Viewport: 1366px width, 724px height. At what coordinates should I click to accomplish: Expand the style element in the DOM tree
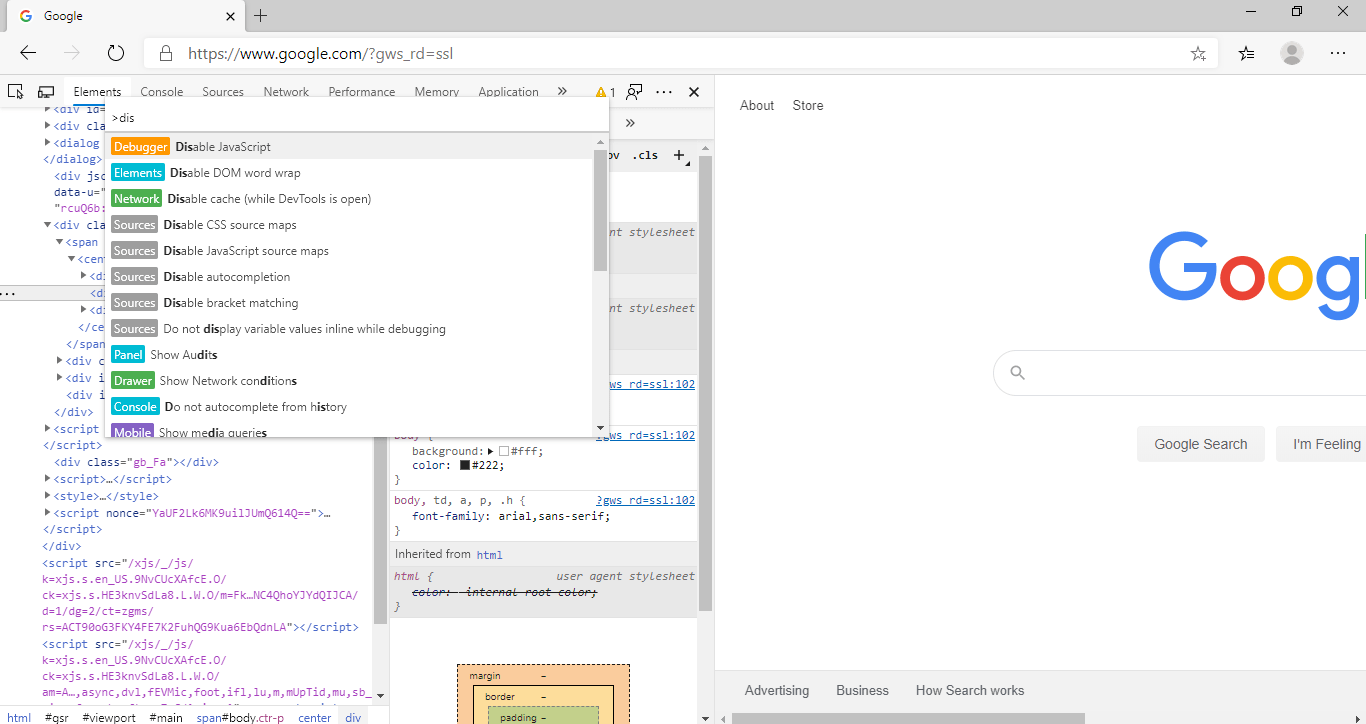pyautogui.click(x=48, y=496)
